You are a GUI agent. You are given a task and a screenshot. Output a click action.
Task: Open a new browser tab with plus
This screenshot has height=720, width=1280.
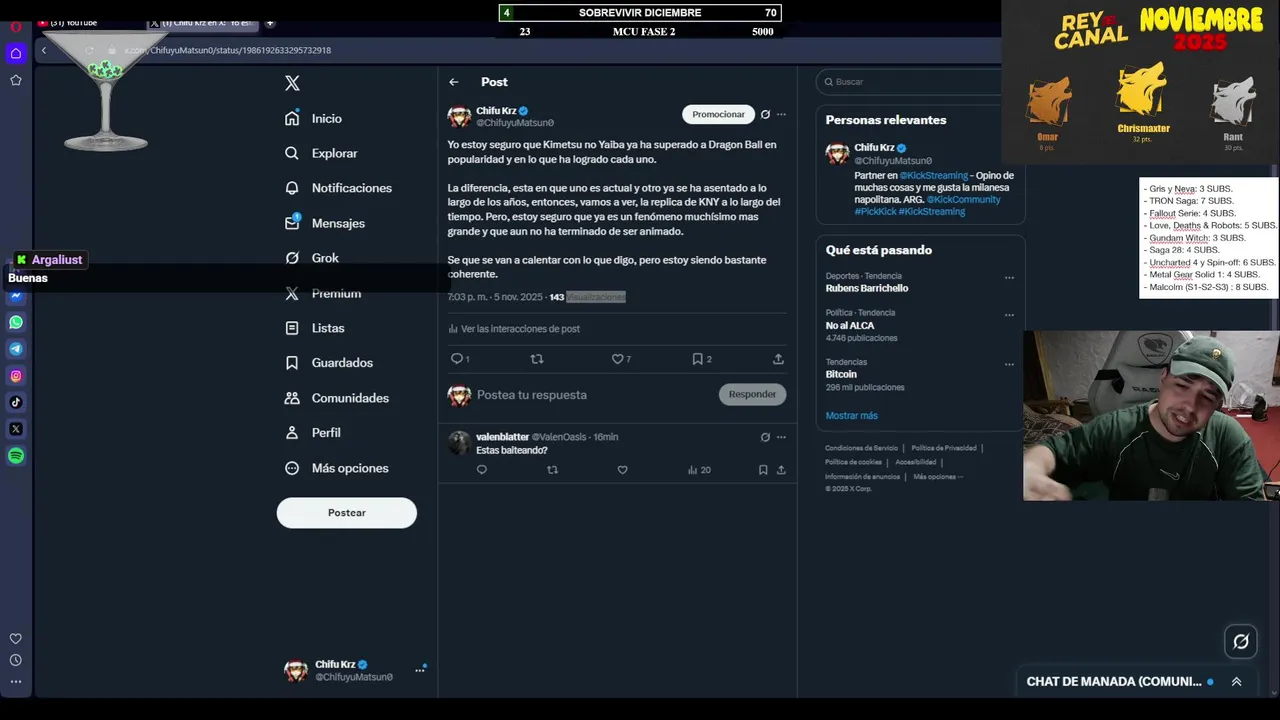(270, 23)
